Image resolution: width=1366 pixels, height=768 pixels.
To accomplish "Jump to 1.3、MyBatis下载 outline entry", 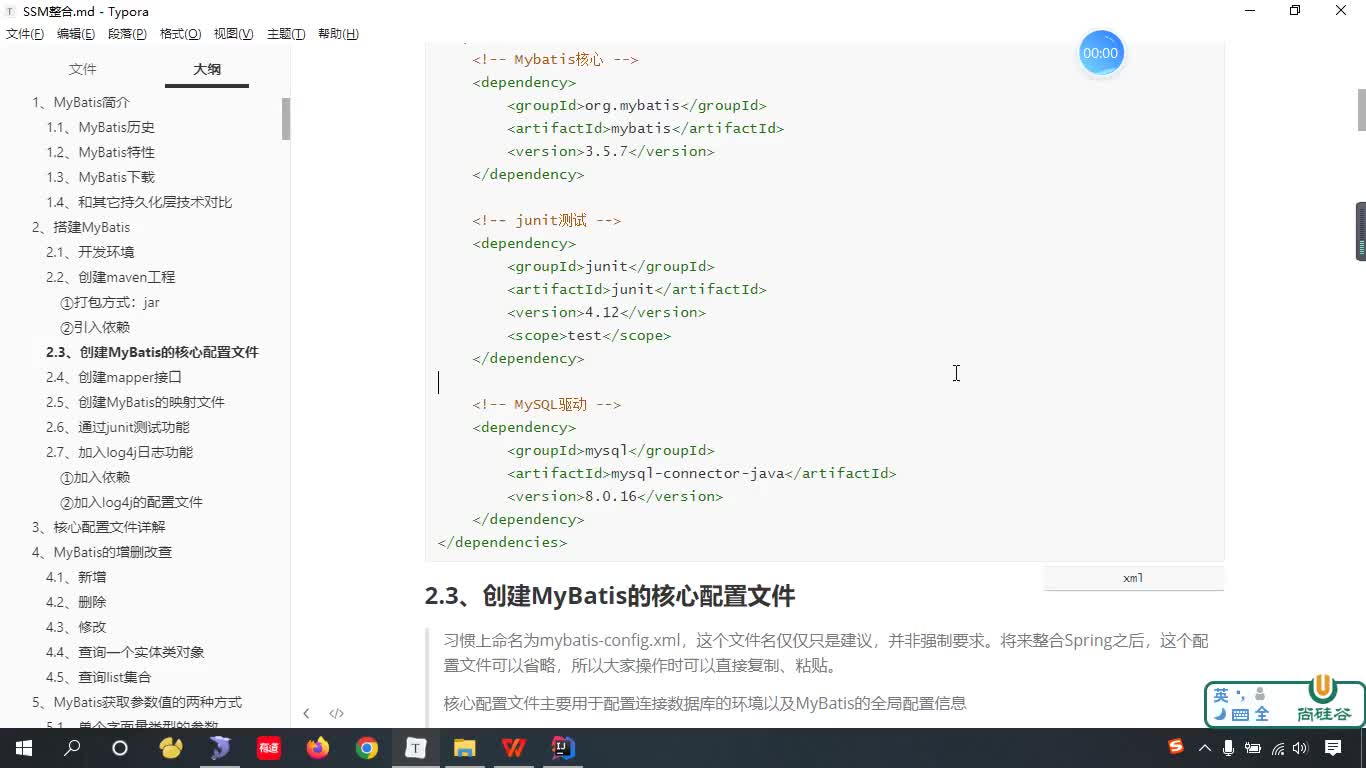I will [x=100, y=177].
